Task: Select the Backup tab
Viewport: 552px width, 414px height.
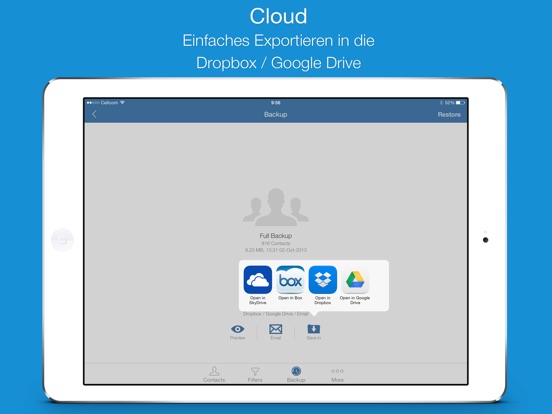Action: pos(296,374)
